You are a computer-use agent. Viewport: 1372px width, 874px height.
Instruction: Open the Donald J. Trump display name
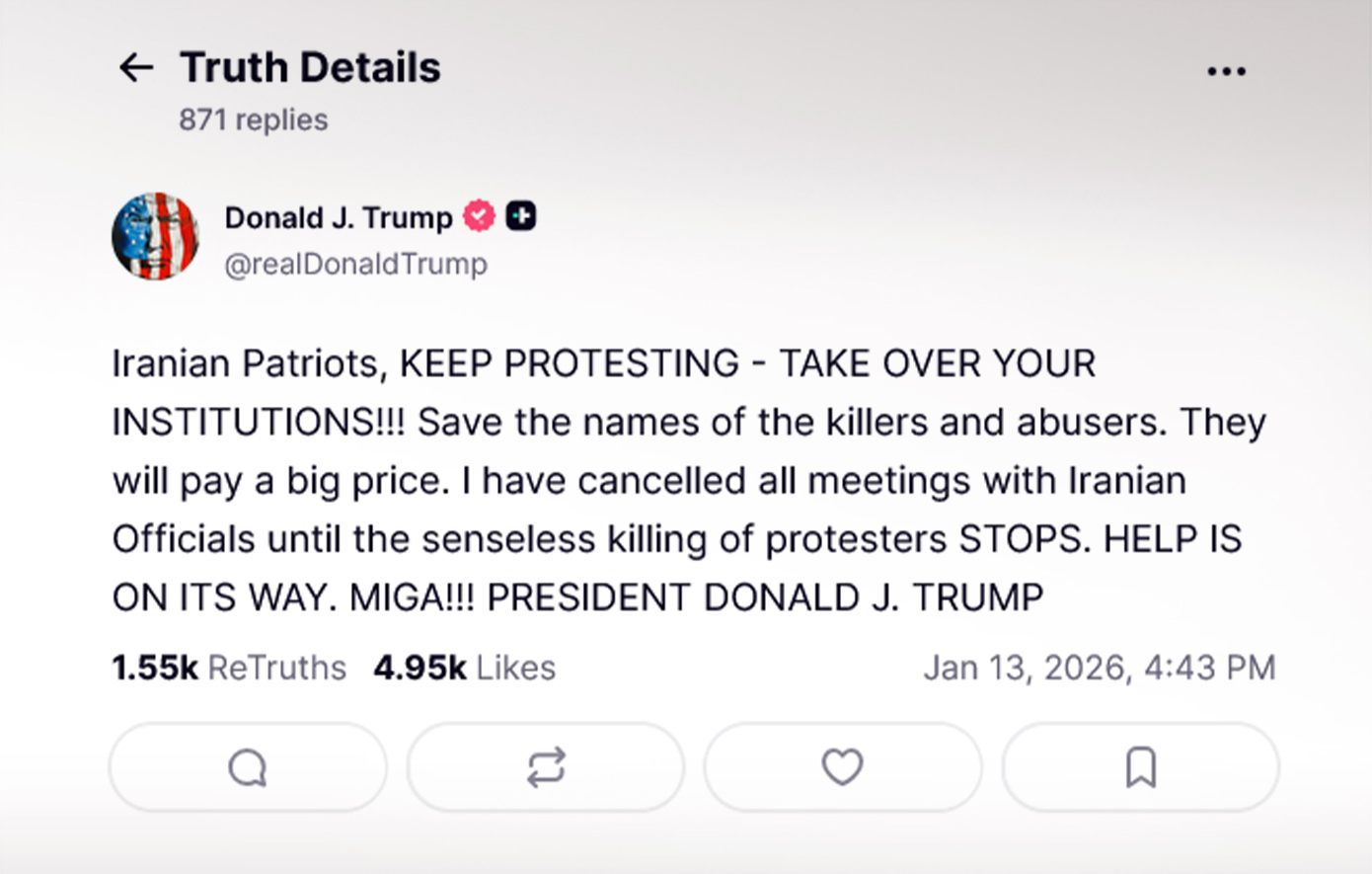pyautogui.click(x=339, y=217)
